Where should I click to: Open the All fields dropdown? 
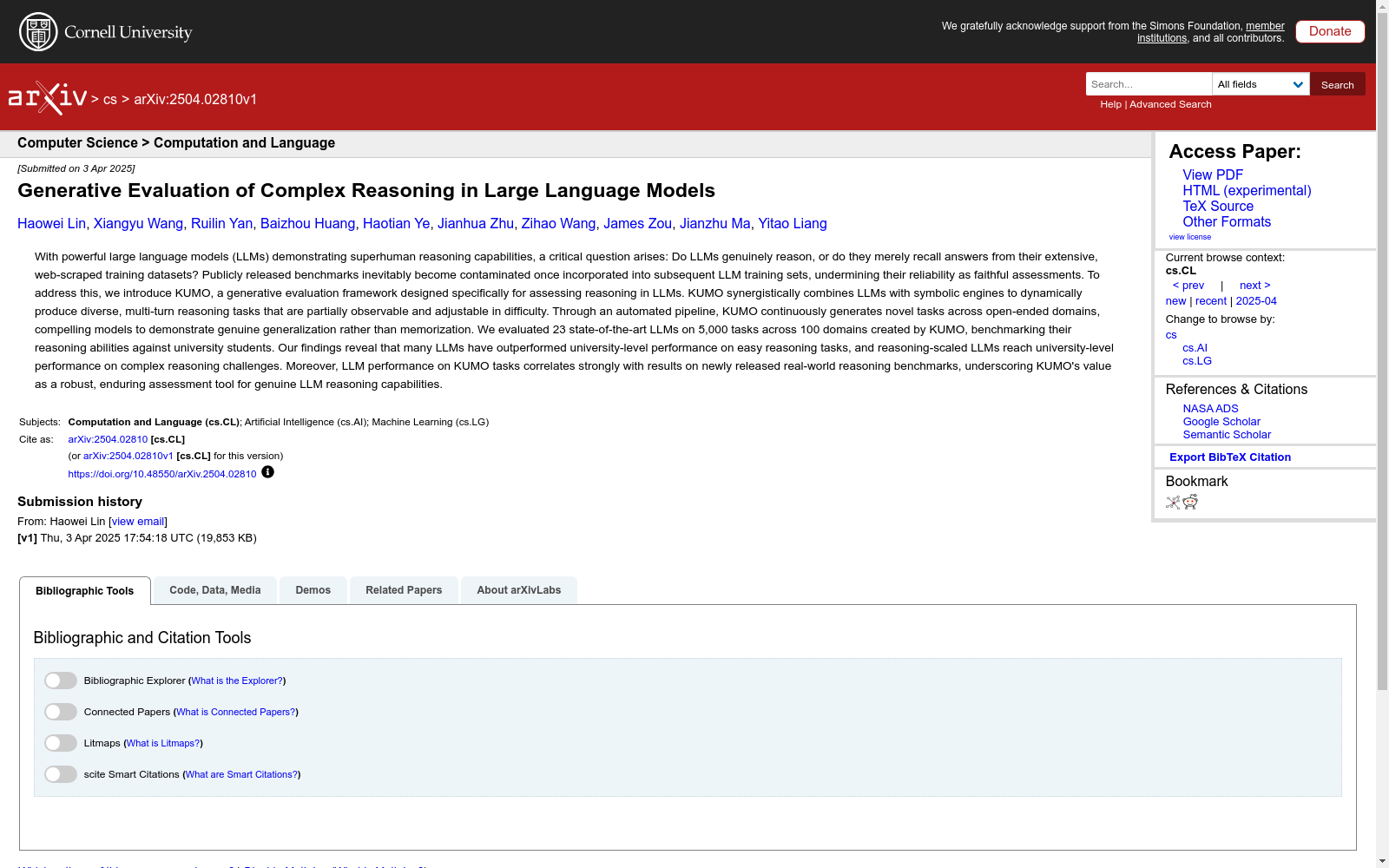coord(1261,84)
